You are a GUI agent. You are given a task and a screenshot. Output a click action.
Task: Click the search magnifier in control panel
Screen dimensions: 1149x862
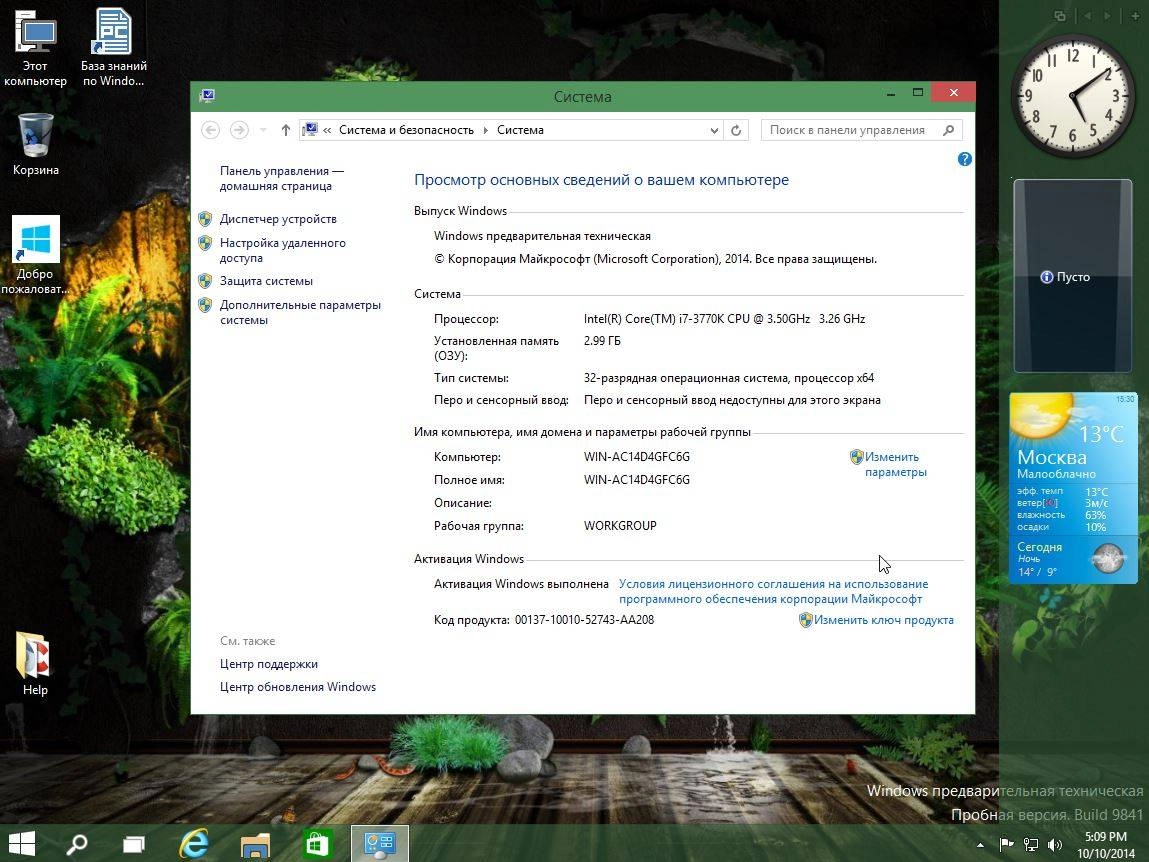click(949, 130)
